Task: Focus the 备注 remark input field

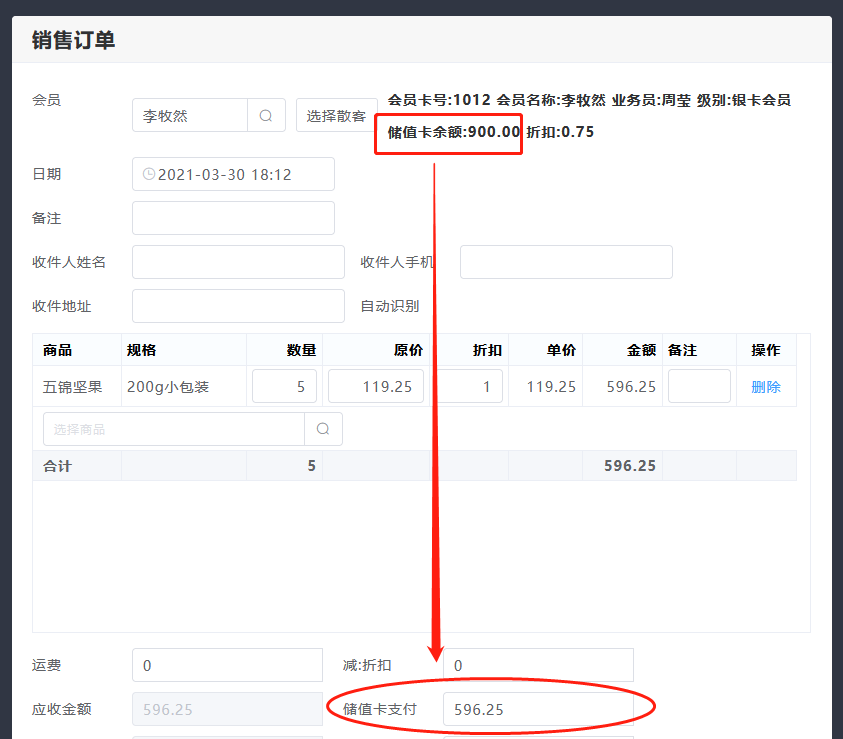Action: (x=233, y=218)
